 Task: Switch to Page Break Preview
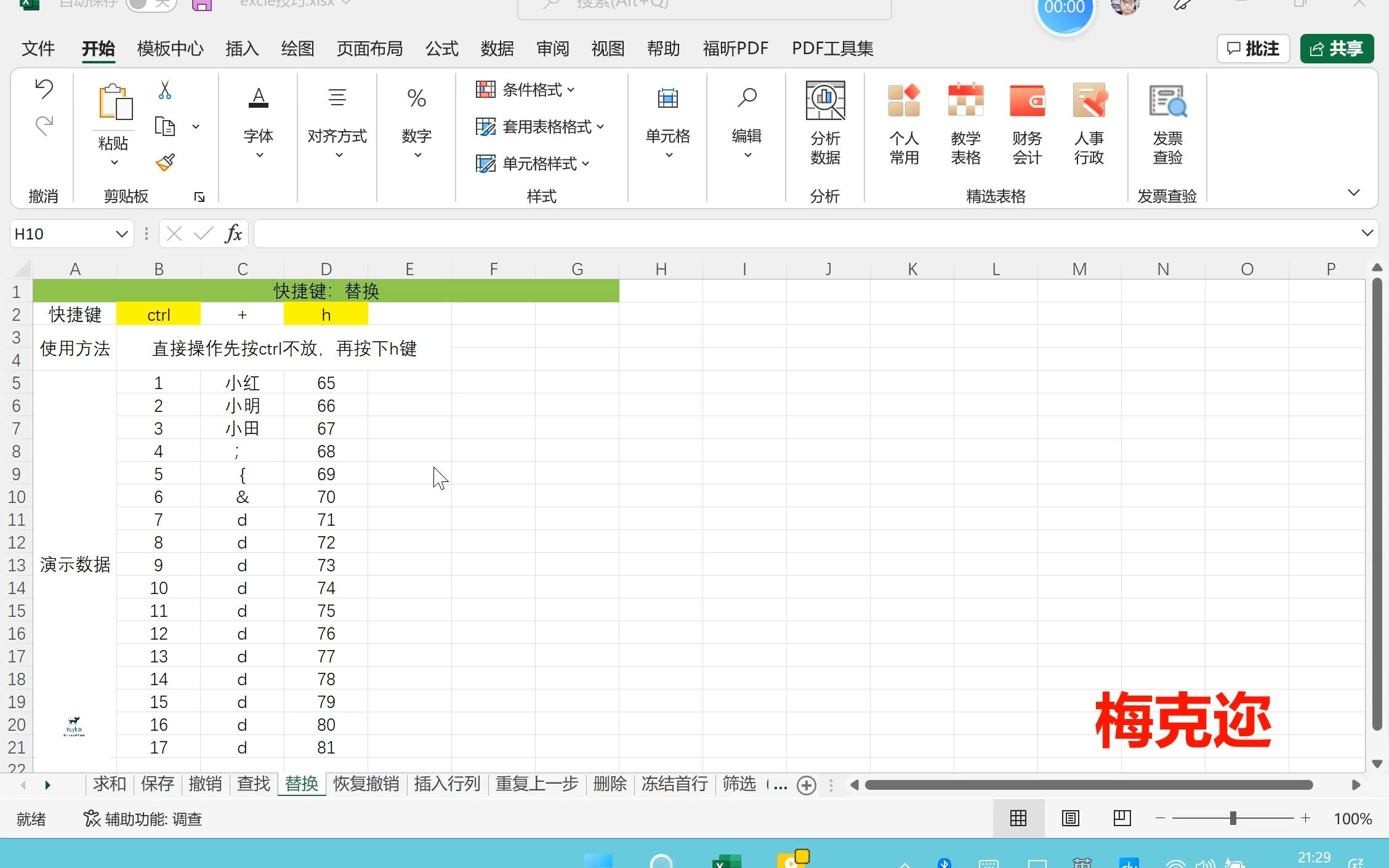(1122, 818)
